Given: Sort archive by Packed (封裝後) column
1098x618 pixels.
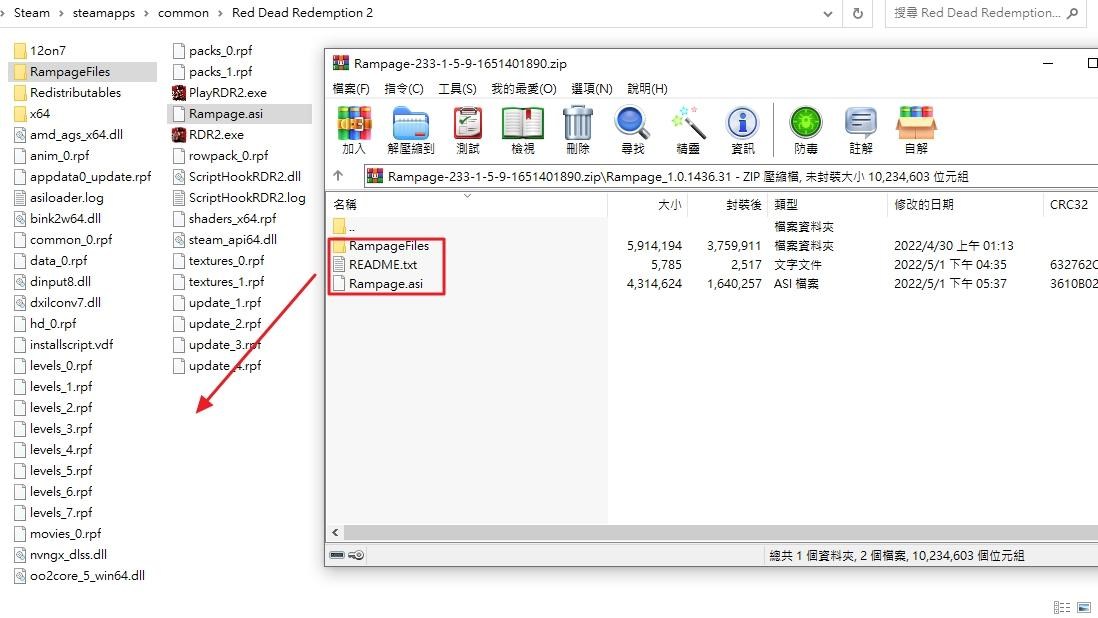Looking at the screenshot, I should point(728,204).
